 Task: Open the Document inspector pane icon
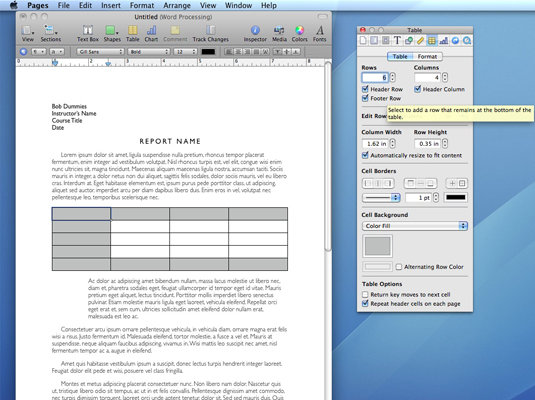click(x=363, y=41)
